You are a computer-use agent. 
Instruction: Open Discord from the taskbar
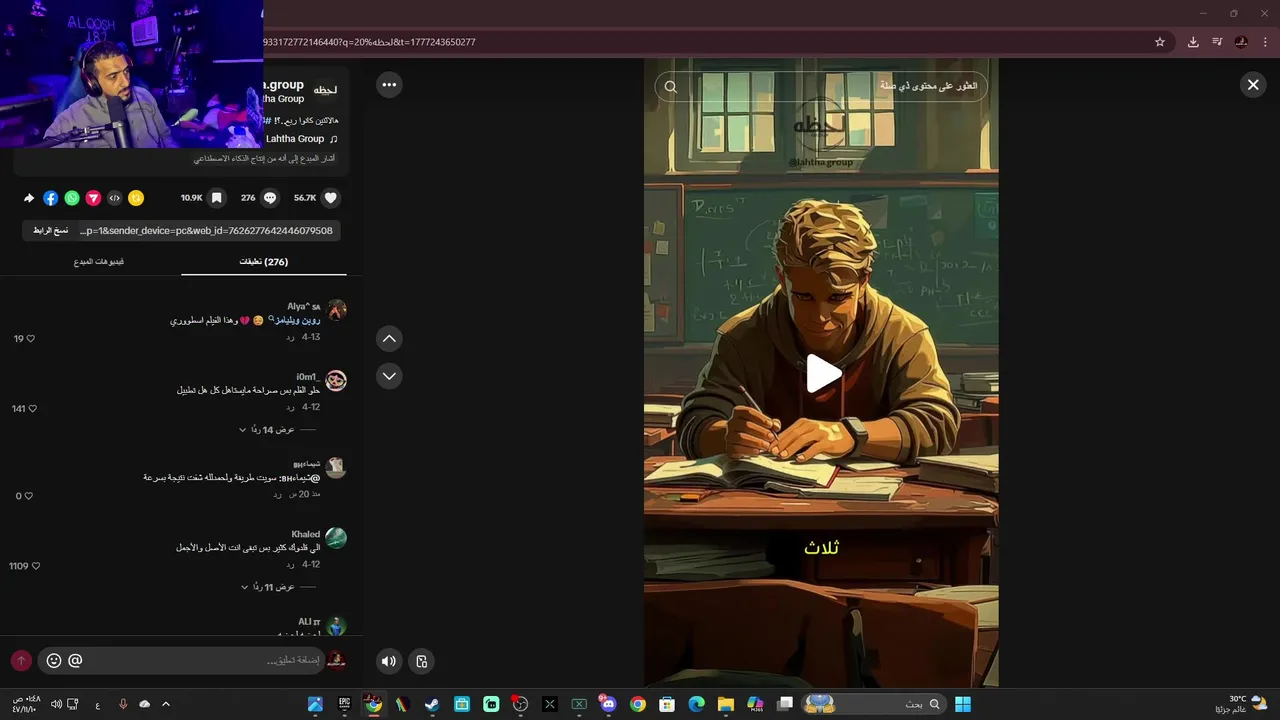tap(608, 704)
